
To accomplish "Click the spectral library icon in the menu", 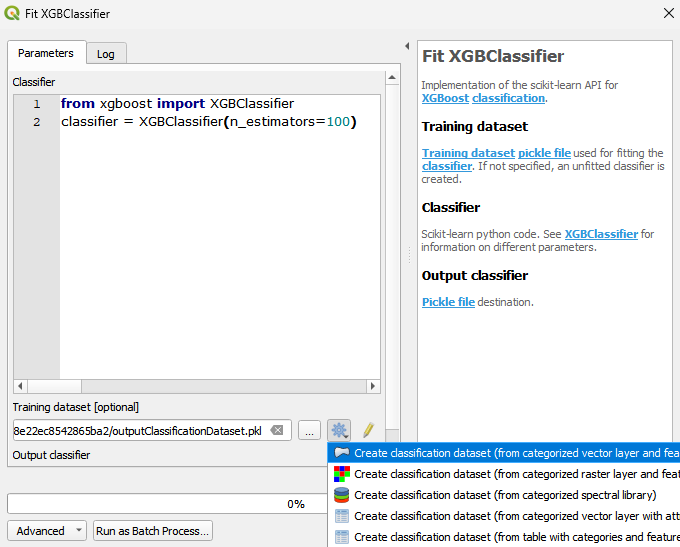I will pyautogui.click(x=342, y=495).
